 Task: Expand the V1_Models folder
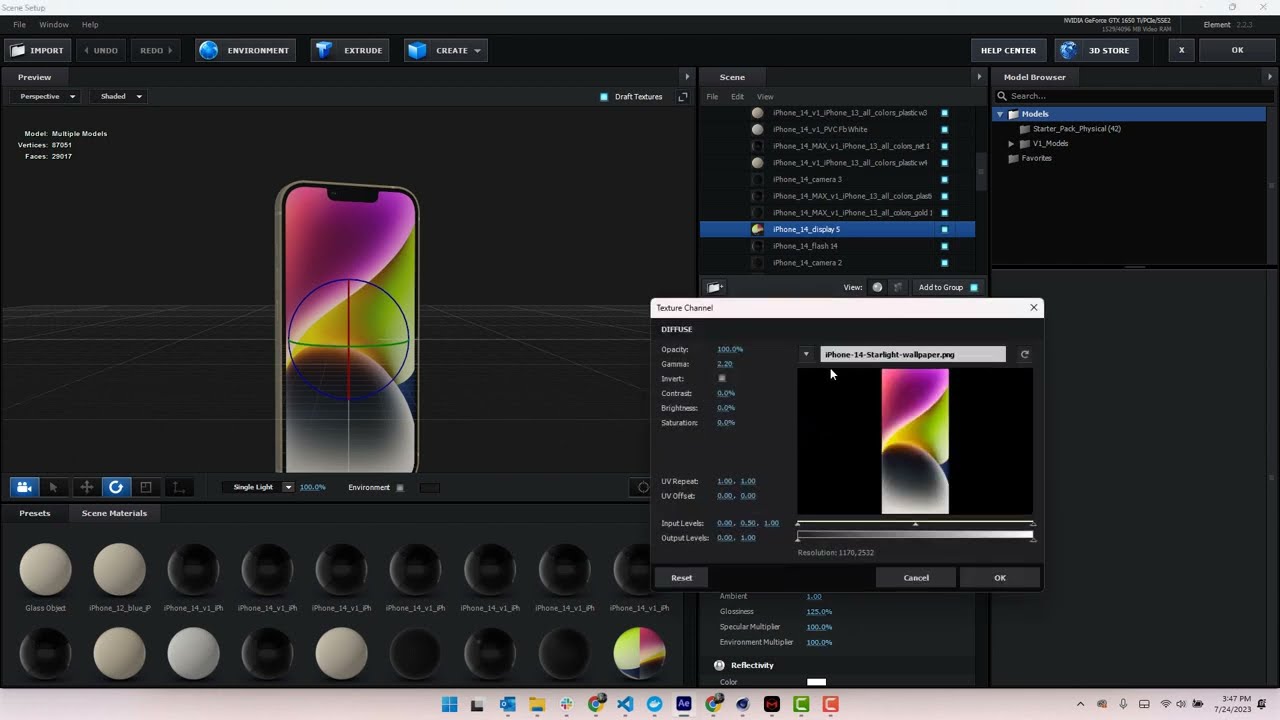coord(1011,144)
